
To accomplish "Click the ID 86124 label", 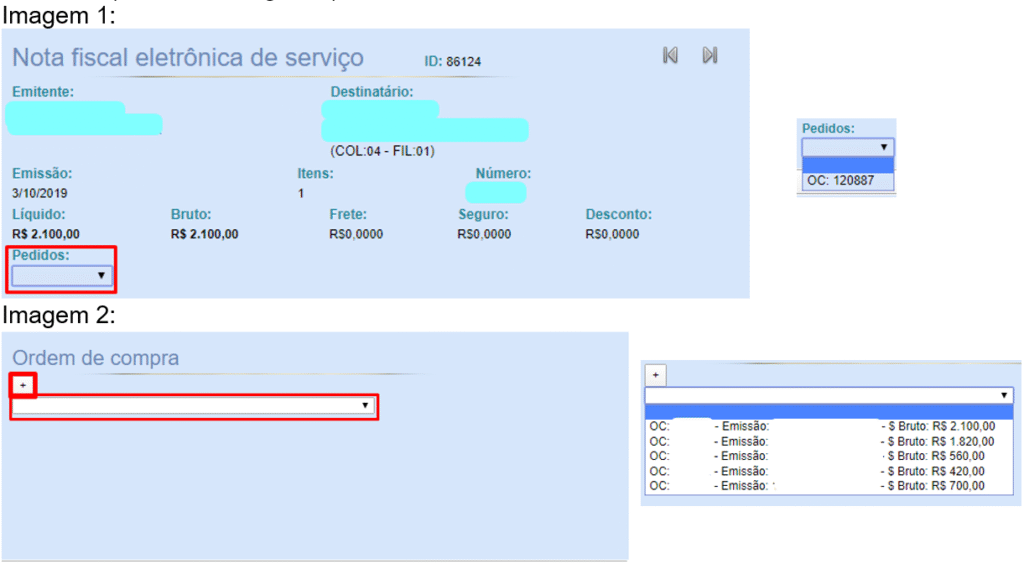I will [x=453, y=62].
